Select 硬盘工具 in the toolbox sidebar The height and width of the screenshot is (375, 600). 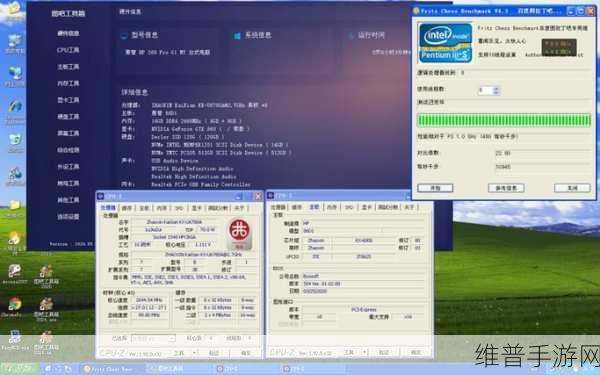[x=68, y=116]
